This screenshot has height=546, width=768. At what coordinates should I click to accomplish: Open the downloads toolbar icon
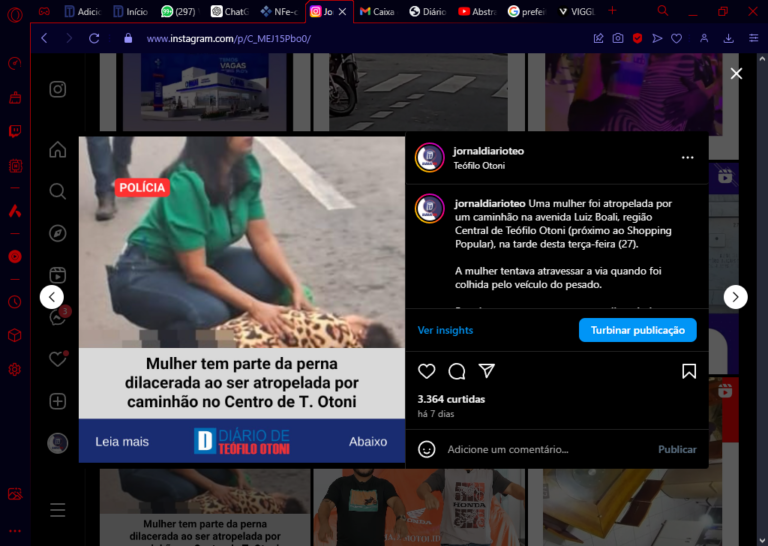[x=728, y=38]
